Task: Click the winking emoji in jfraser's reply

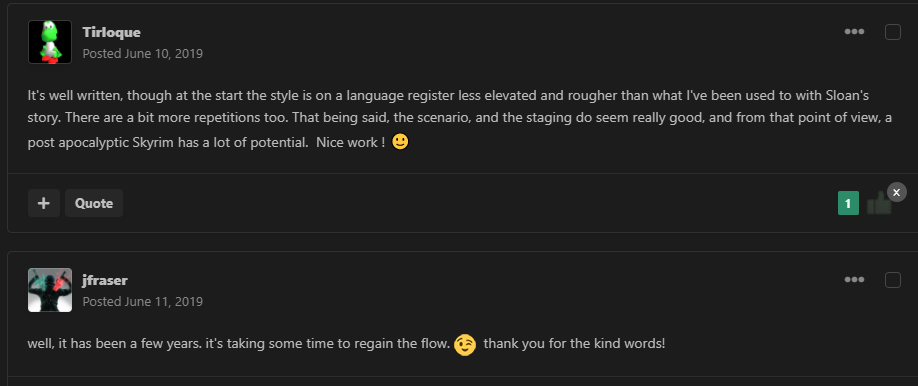Action: click(465, 344)
